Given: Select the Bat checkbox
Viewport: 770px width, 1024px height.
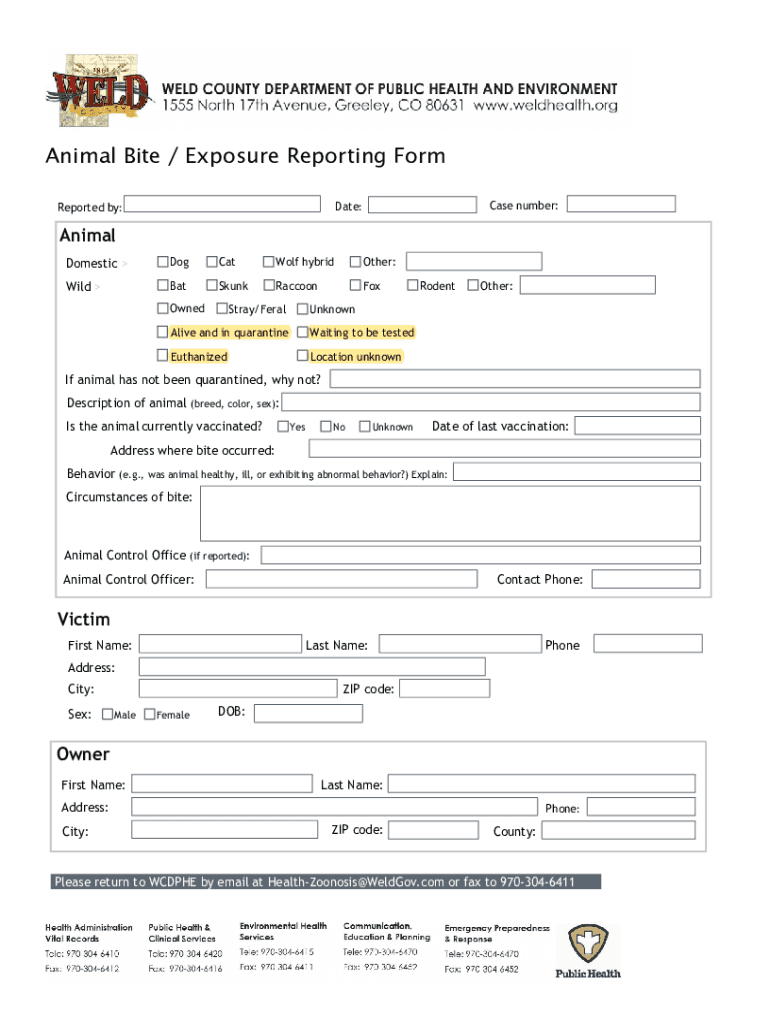Looking at the screenshot, I should click(163, 285).
